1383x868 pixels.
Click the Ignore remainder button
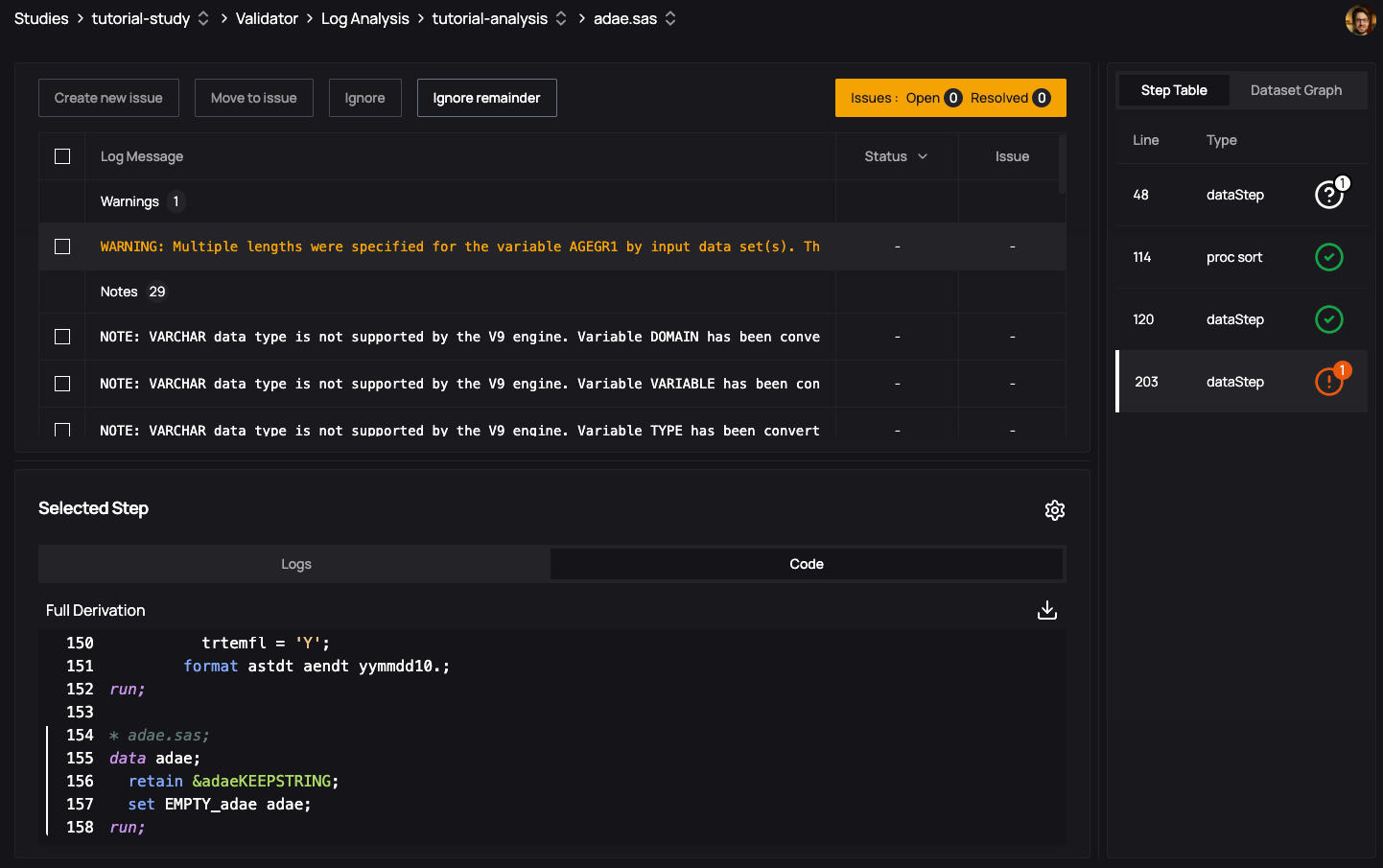[x=486, y=97]
